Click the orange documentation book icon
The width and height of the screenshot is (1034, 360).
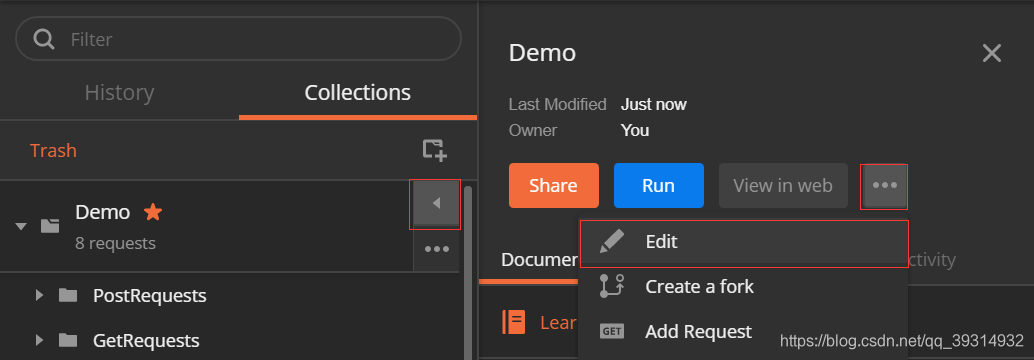513,322
